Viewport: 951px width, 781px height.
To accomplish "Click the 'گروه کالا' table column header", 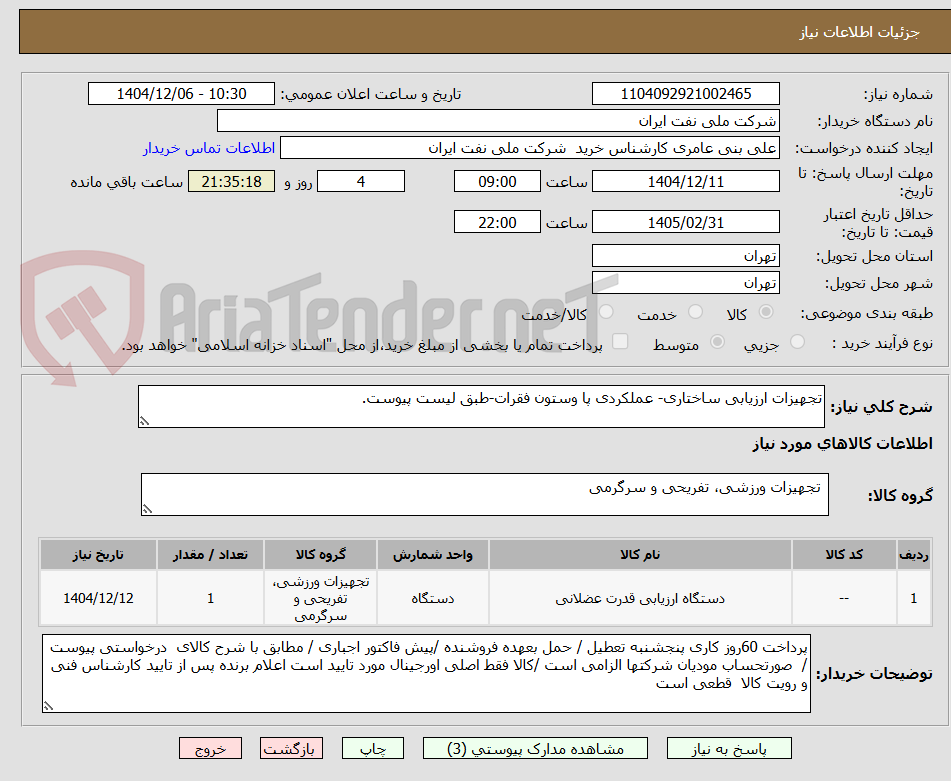I will [320, 555].
